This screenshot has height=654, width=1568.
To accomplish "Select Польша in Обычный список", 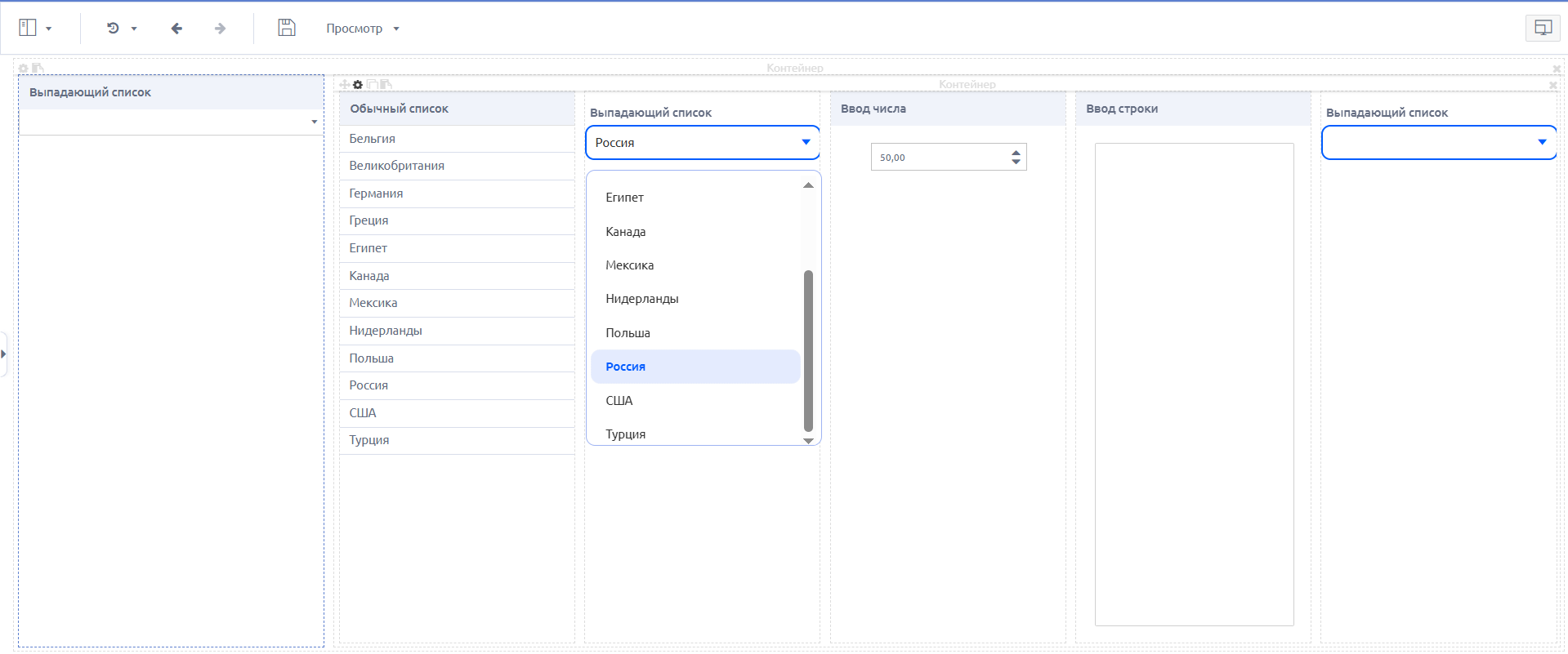I will tap(457, 358).
